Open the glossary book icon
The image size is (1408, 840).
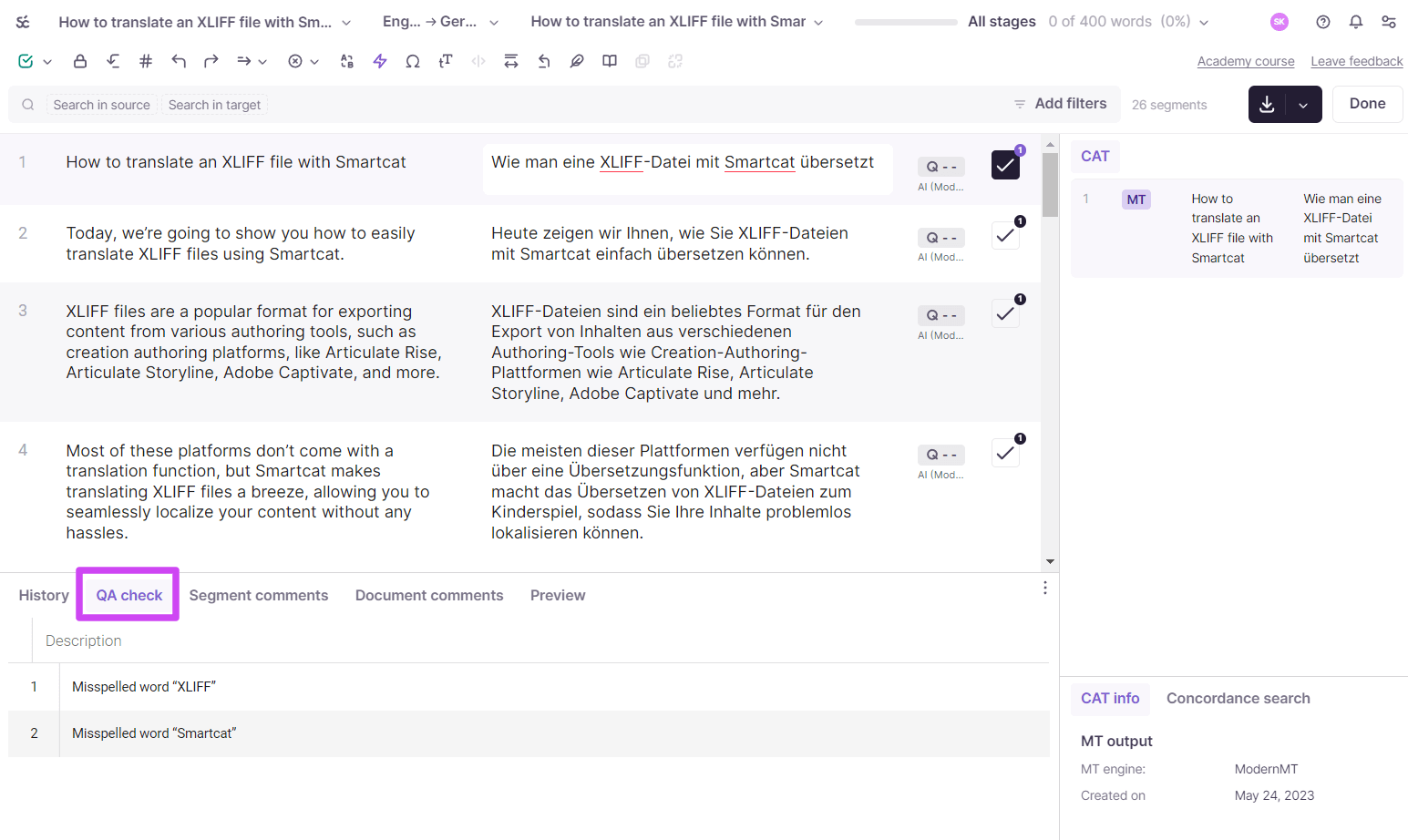click(610, 61)
